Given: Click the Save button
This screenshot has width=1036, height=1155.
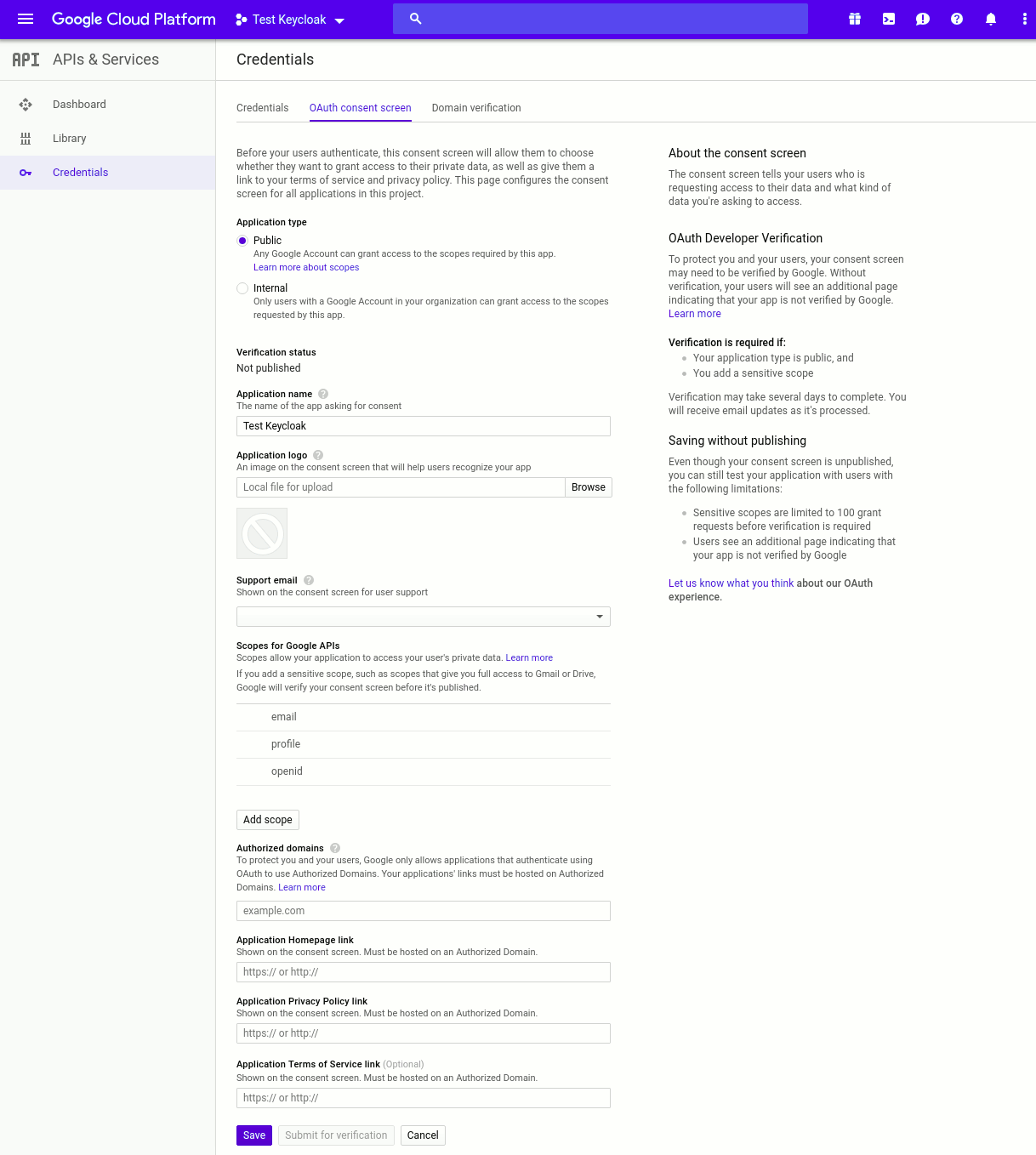Looking at the screenshot, I should (x=254, y=1135).
